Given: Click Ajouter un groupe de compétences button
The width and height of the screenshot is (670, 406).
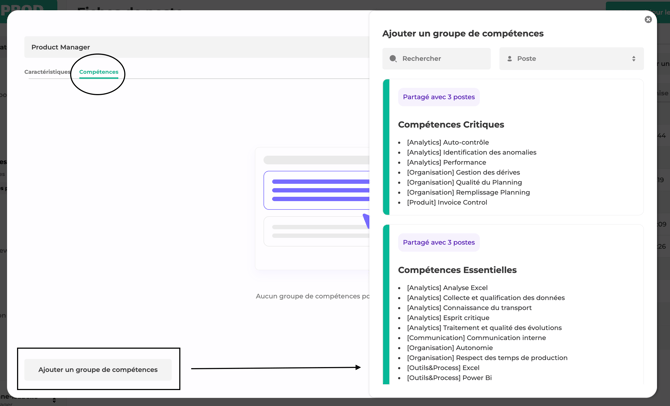Looking at the screenshot, I should tap(98, 370).
